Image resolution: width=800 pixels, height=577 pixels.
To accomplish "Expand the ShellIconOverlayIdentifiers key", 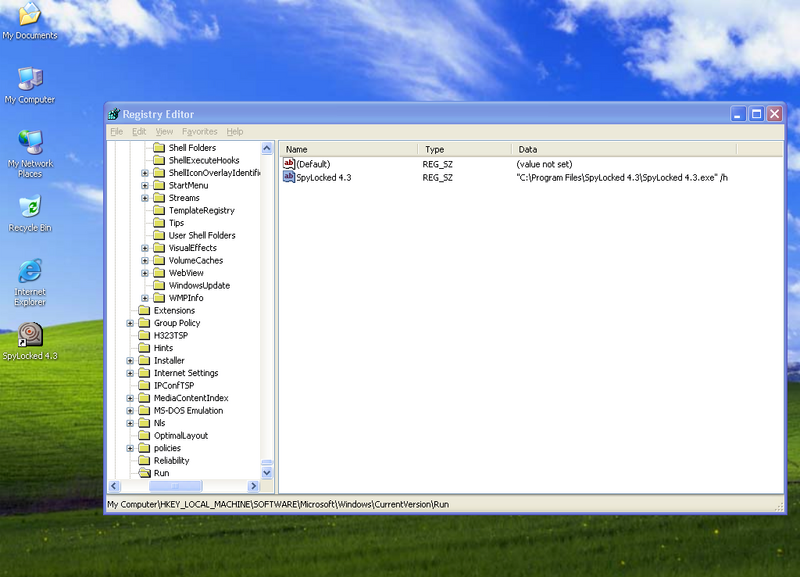I will (145, 173).
